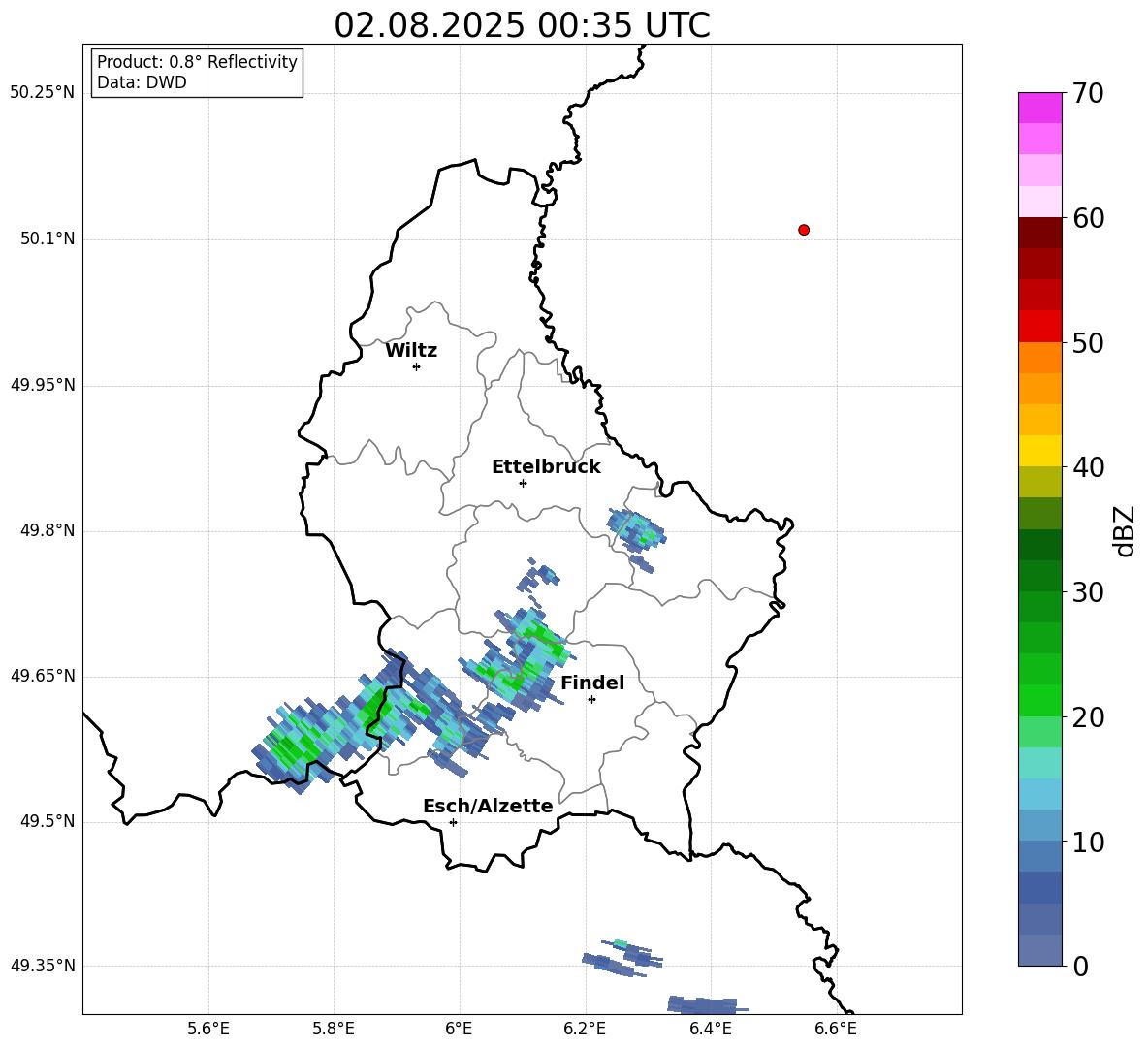This screenshot has width=1148, height=1048.
Task: Pick the bright red colorbar swatch above 50
Action: [x=1040, y=327]
